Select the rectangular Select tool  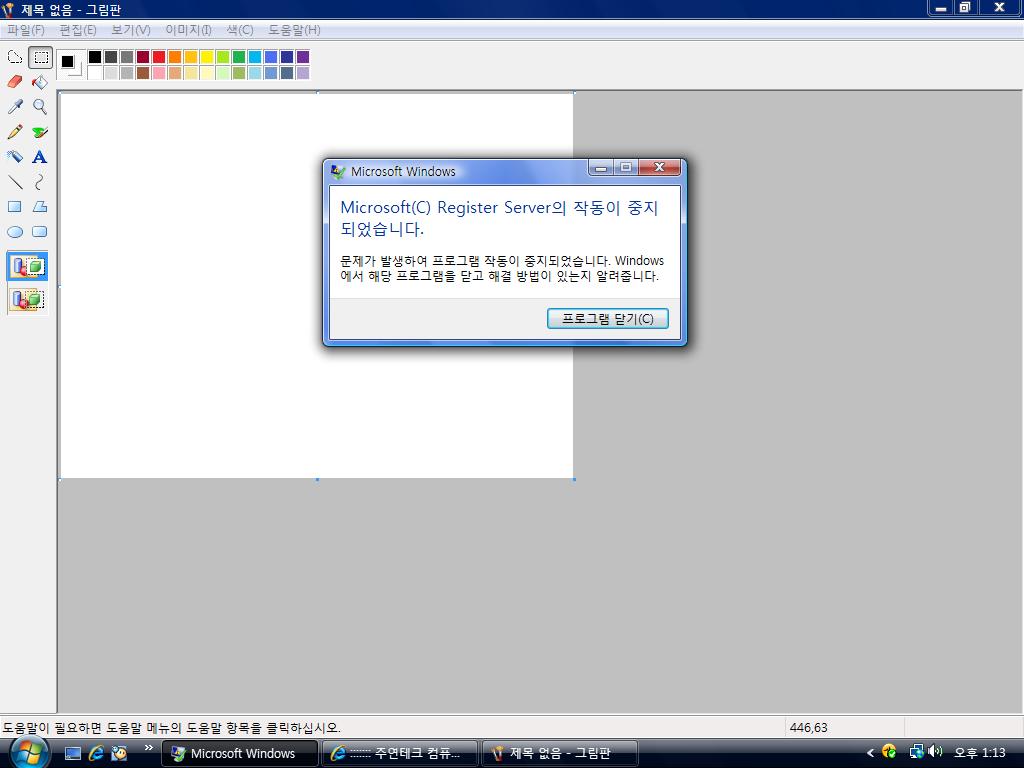[x=40, y=57]
